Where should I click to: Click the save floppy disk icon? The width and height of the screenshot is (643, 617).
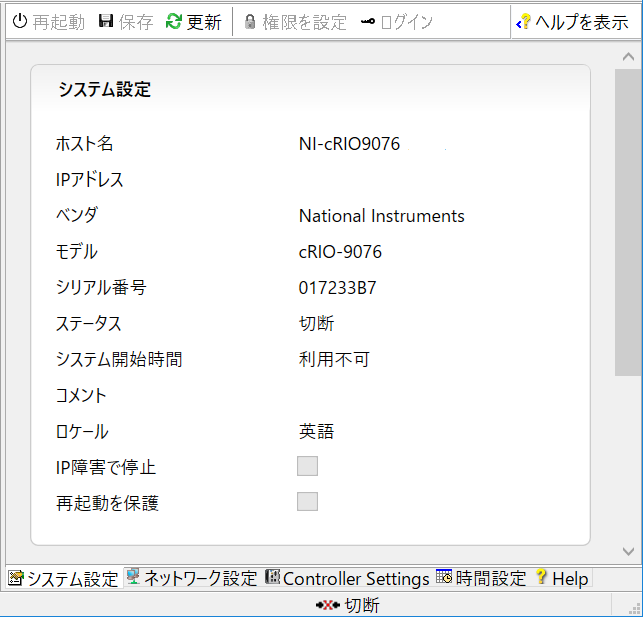(x=106, y=21)
